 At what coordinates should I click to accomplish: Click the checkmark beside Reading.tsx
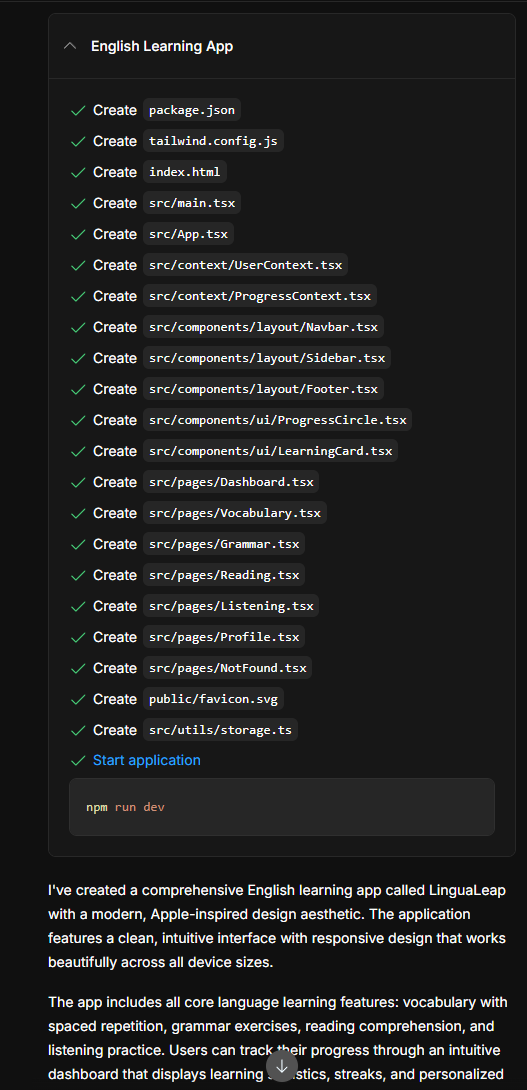click(78, 575)
